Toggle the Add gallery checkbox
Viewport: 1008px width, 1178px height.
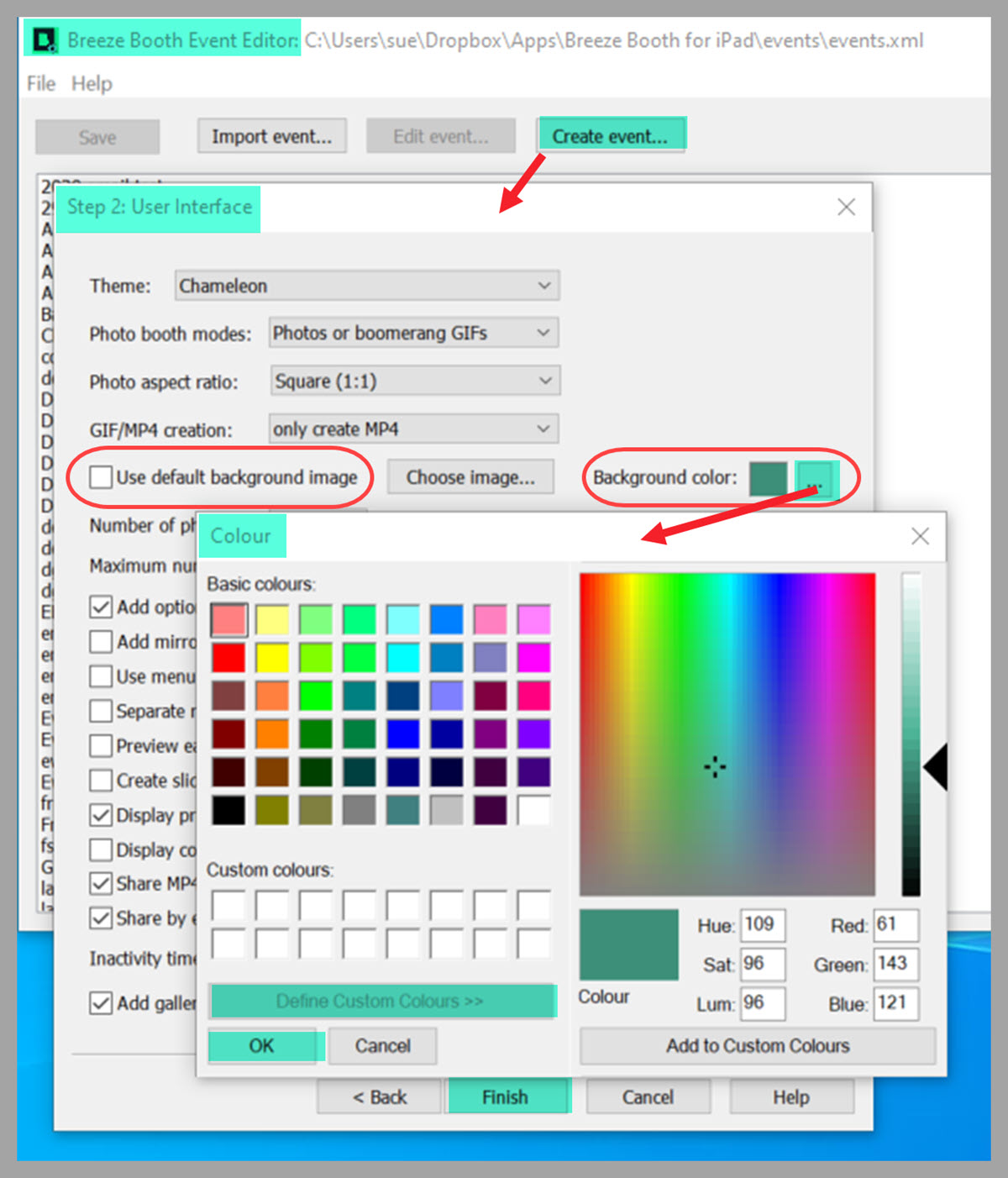[101, 1003]
